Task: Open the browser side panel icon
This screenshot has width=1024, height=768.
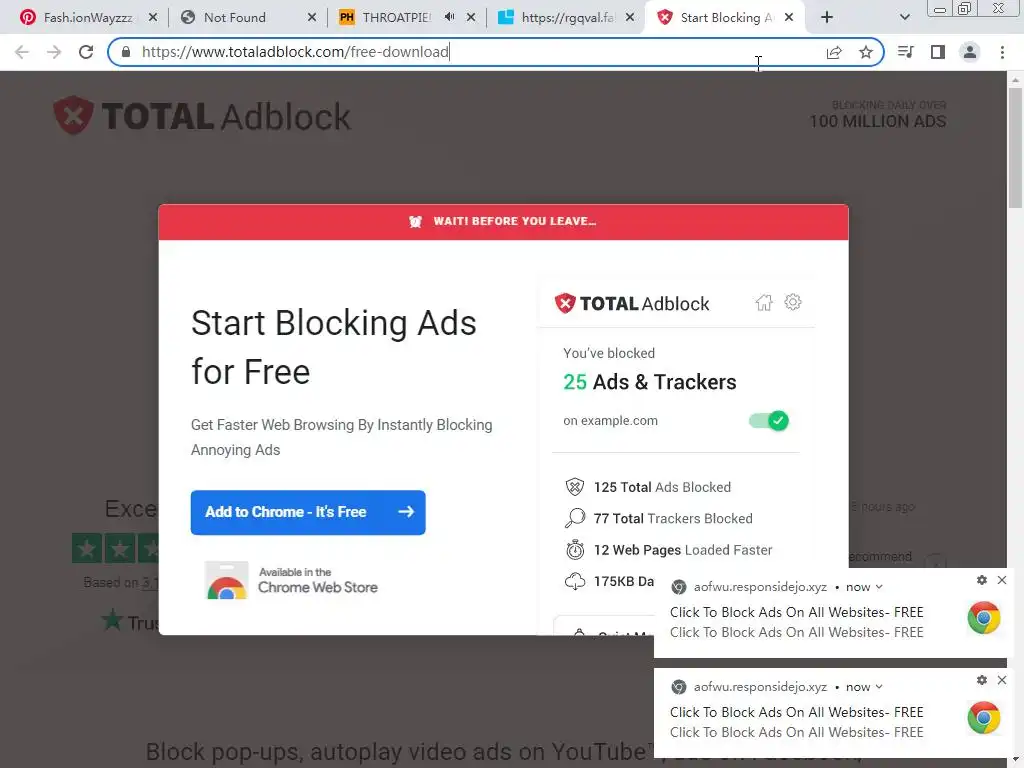Action: click(x=938, y=52)
